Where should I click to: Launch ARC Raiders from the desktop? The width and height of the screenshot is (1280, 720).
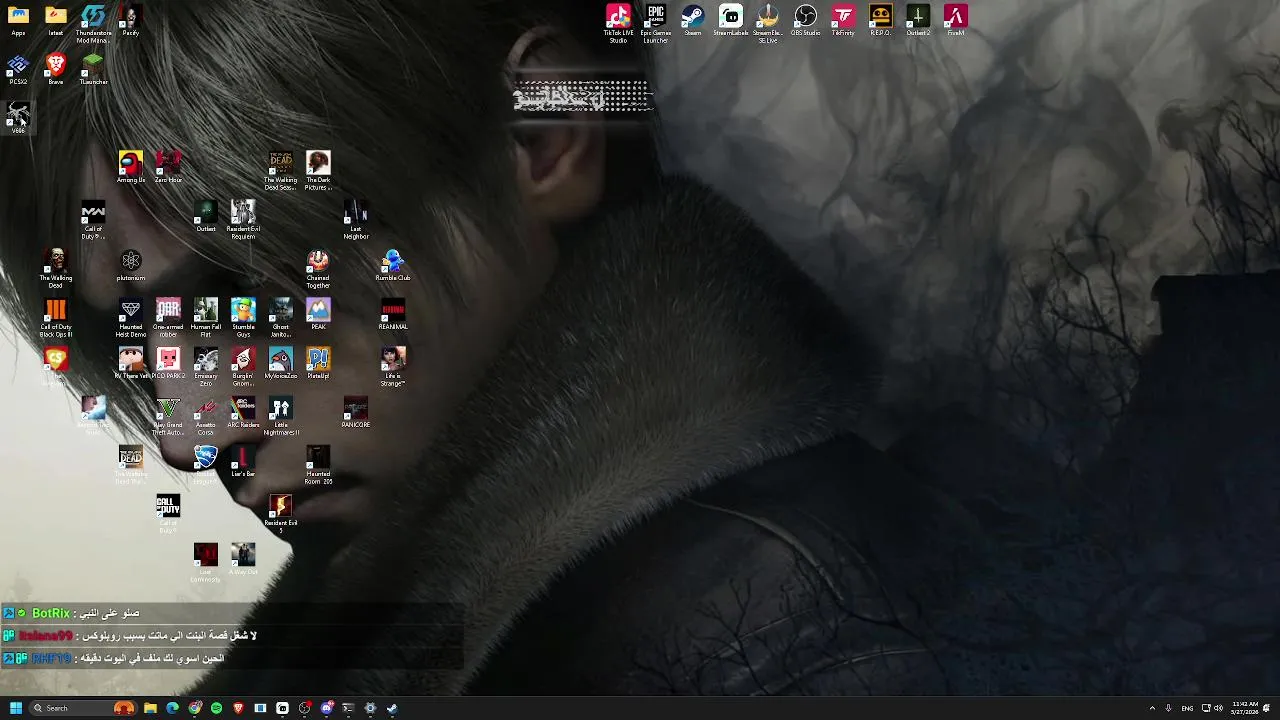pos(243,412)
